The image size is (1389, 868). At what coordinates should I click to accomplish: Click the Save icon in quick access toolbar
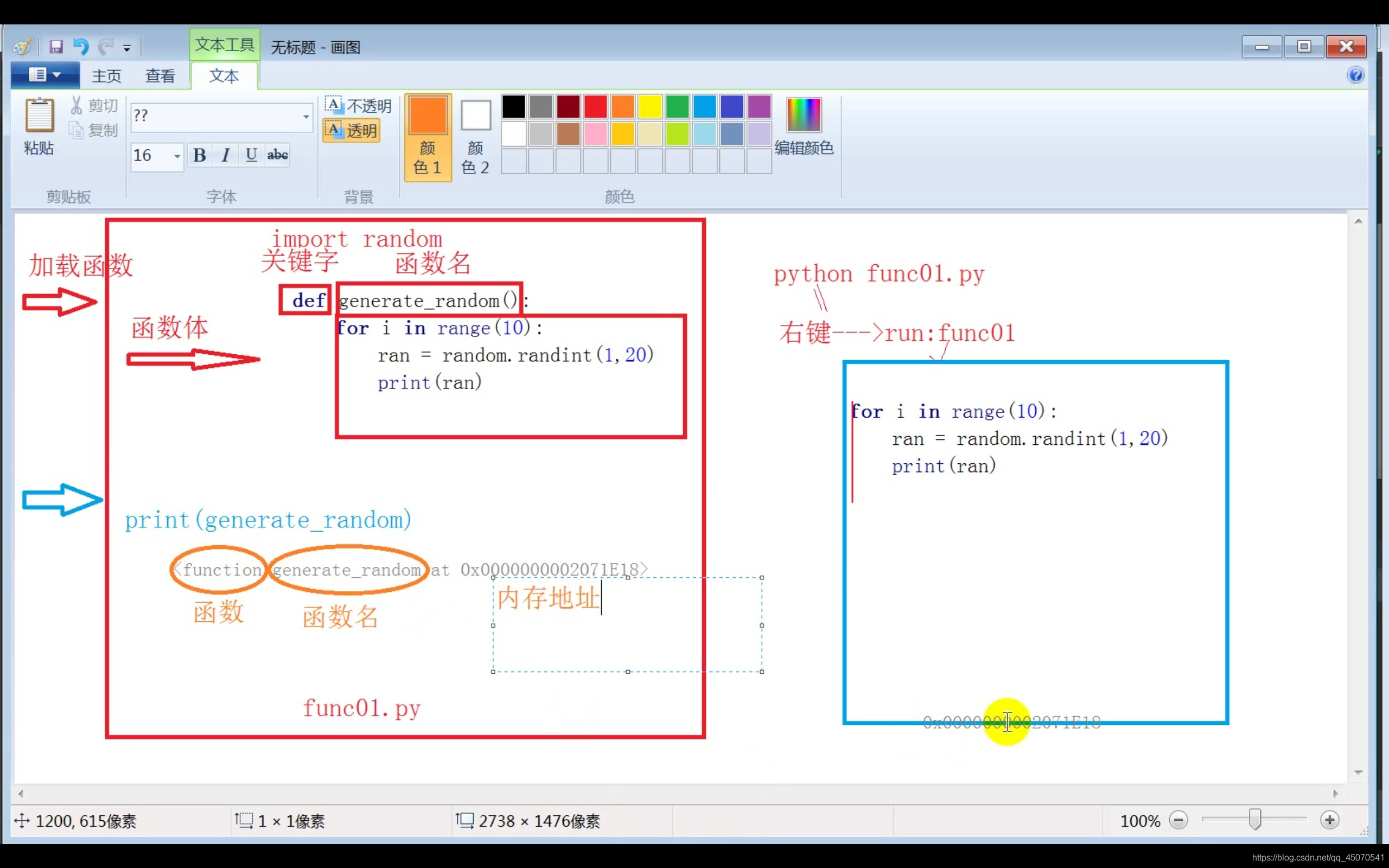coord(56,47)
